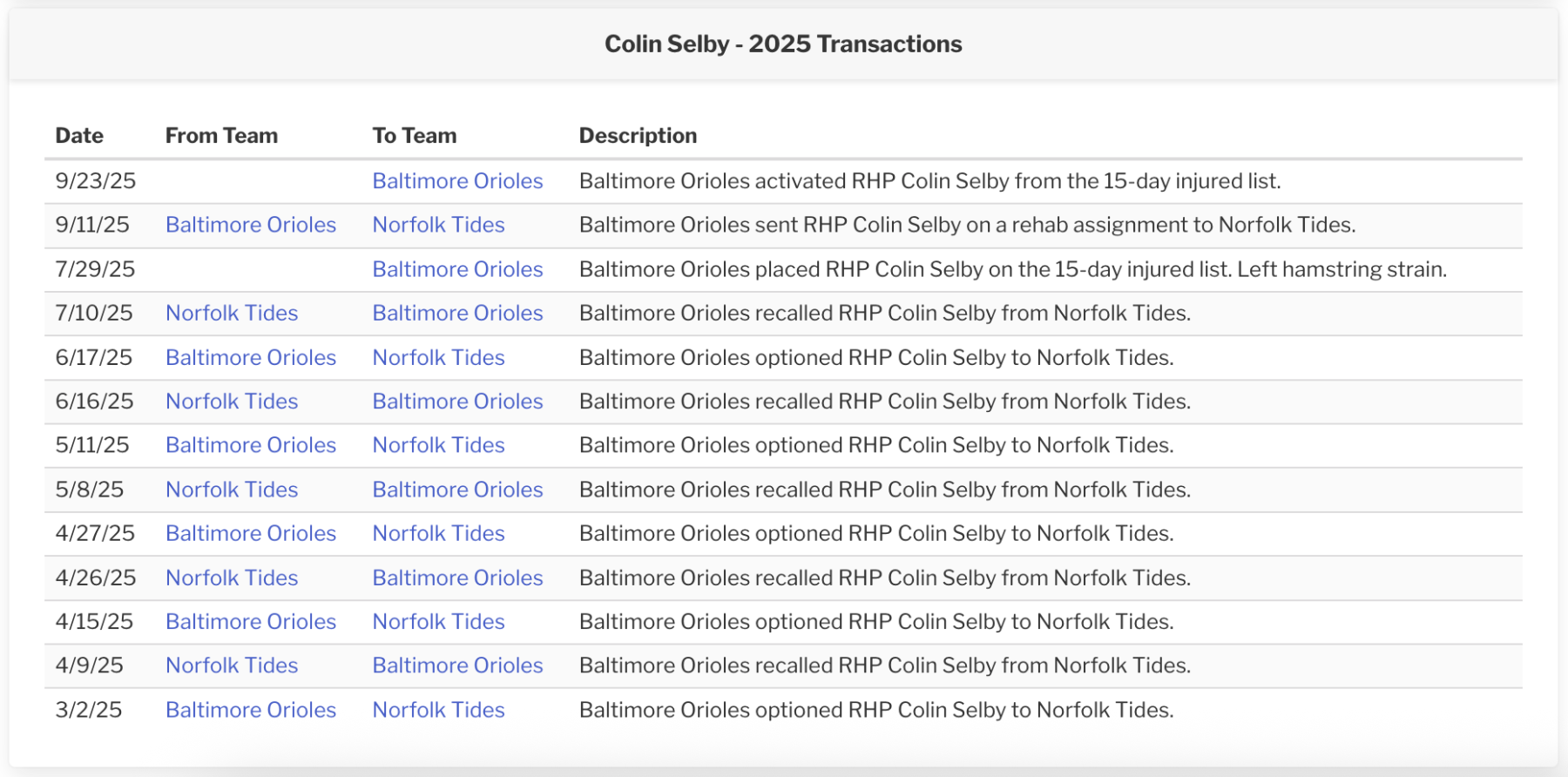Image resolution: width=1568 pixels, height=777 pixels.
Task: Click Baltimore Orioles From Team on 4/15/25
Action: (251, 622)
